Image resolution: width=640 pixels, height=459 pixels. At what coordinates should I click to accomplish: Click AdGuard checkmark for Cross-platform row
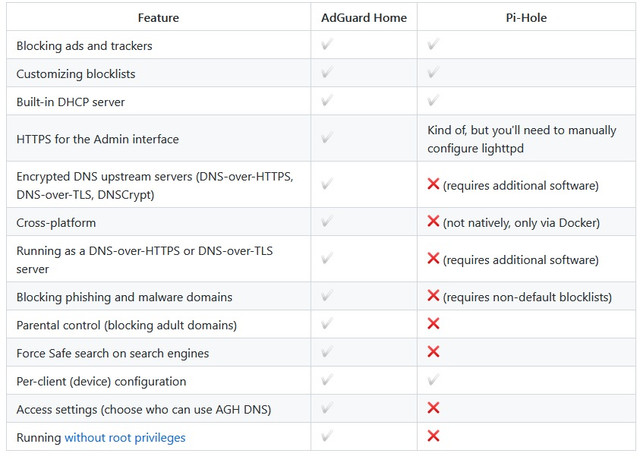point(327,221)
